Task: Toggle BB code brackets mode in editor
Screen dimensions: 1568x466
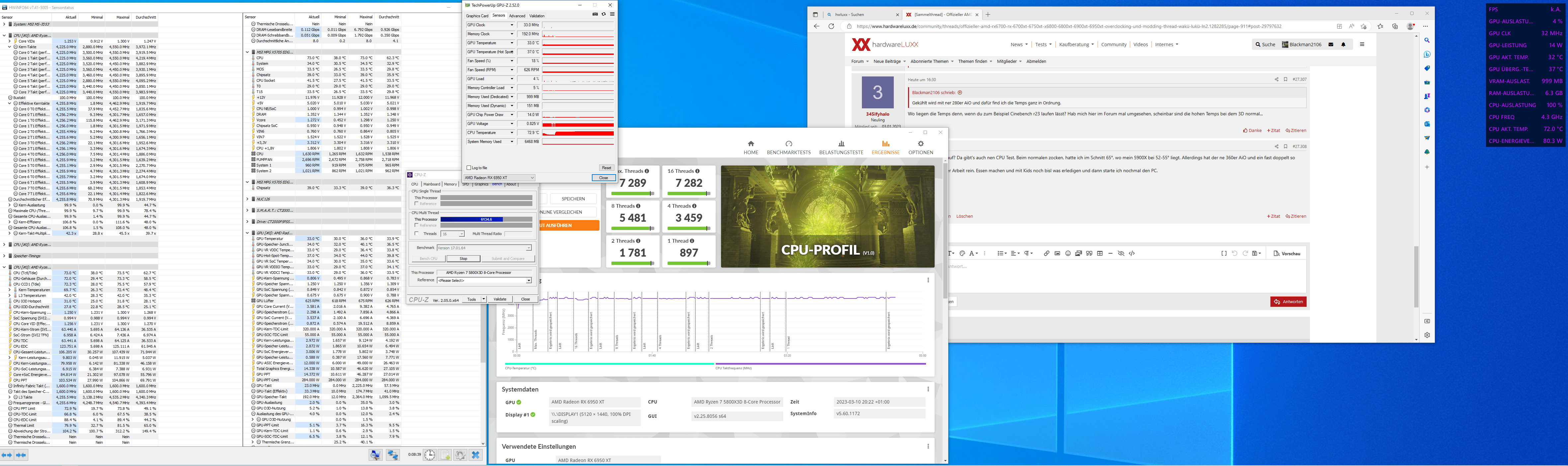Action: coord(1224,253)
